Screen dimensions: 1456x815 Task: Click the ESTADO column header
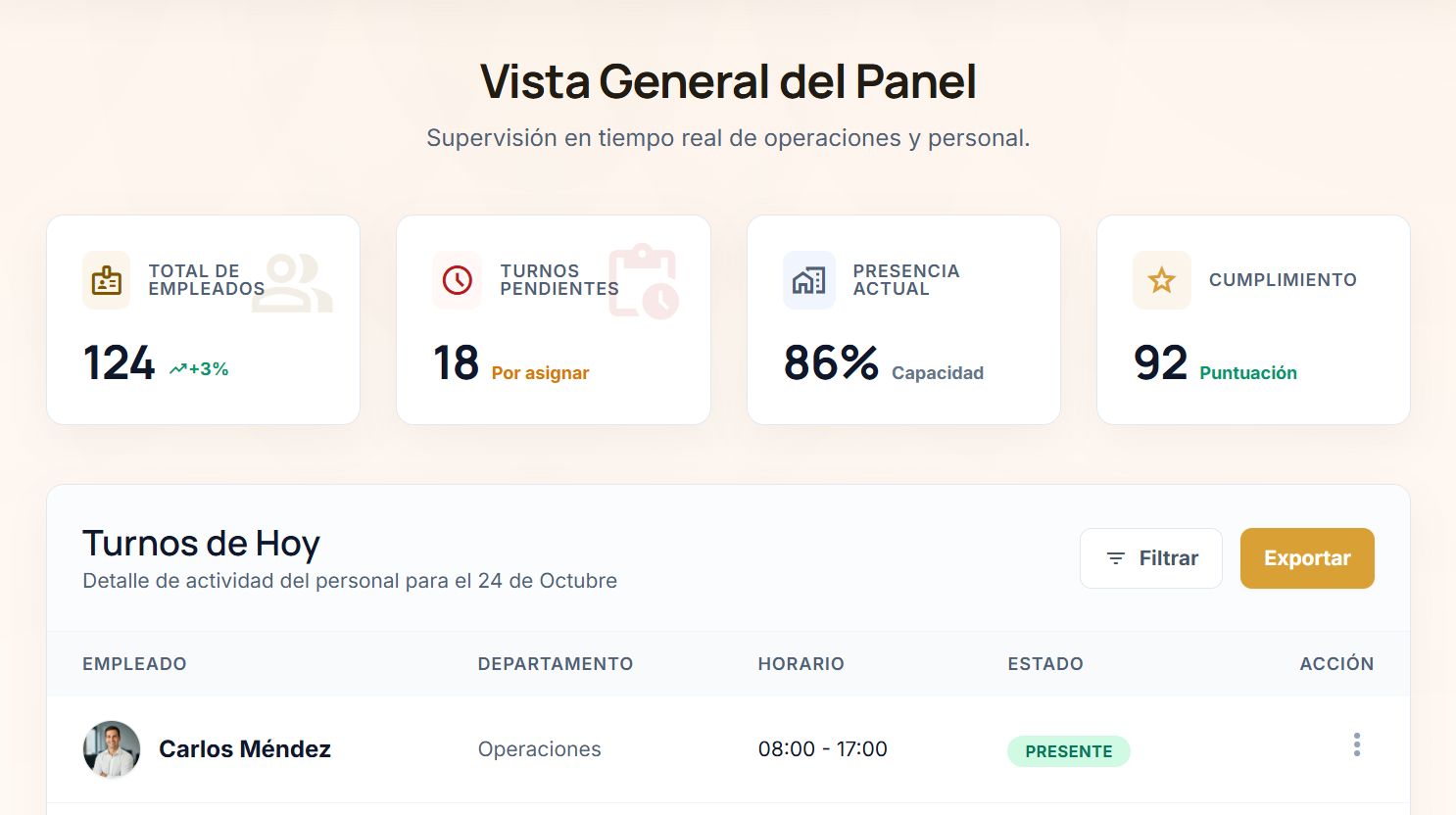1045,664
